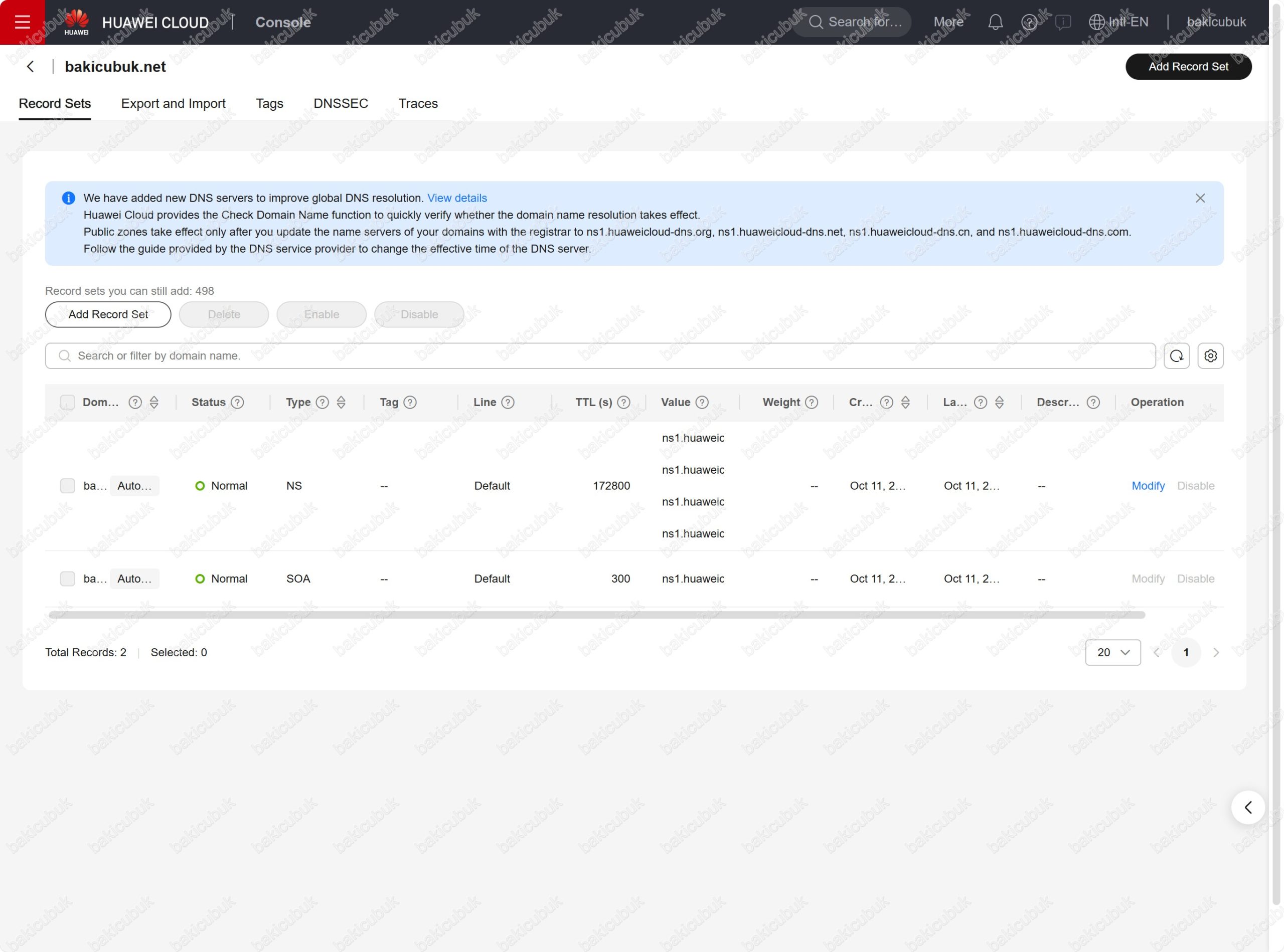Click the Status column help icon

238,402
